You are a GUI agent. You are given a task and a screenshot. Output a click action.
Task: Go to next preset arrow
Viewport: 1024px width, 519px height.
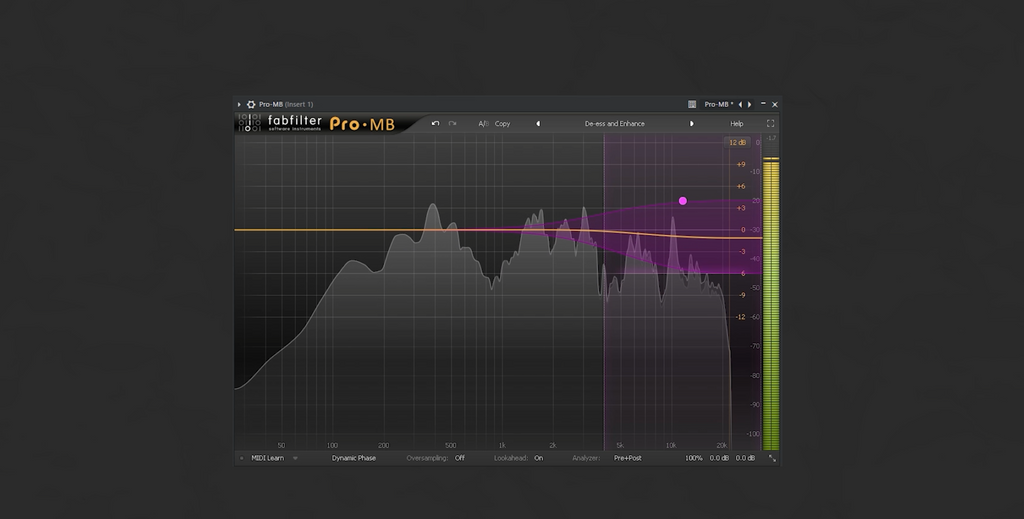coord(692,123)
